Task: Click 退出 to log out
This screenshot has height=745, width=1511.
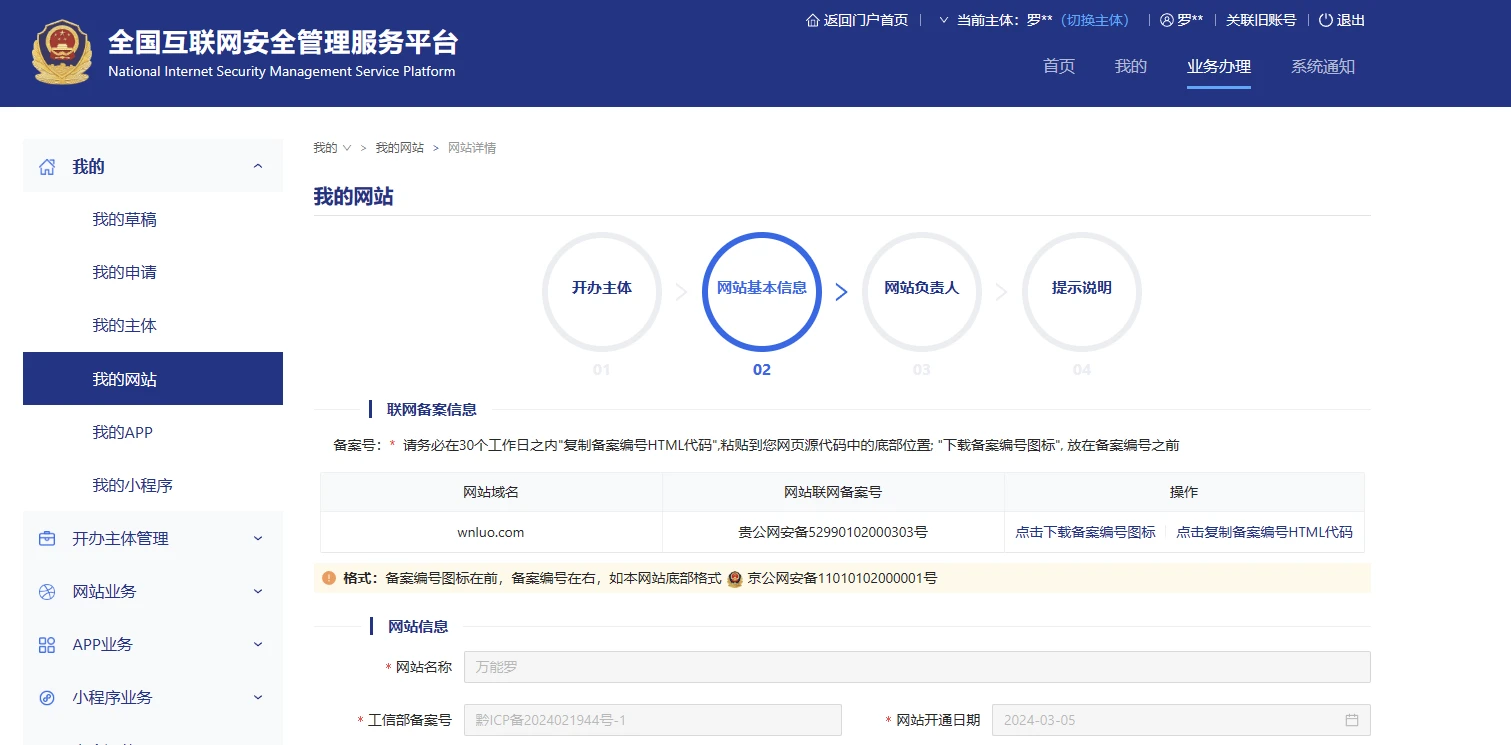Action: (x=1351, y=20)
